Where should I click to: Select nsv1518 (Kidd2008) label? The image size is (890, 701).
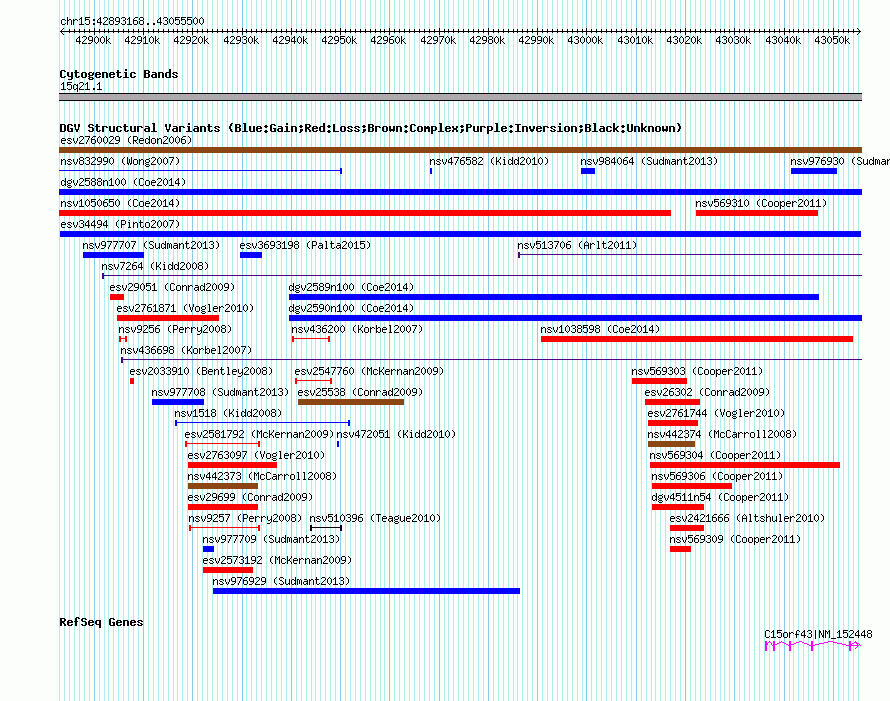pyautogui.click(x=228, y=413)
